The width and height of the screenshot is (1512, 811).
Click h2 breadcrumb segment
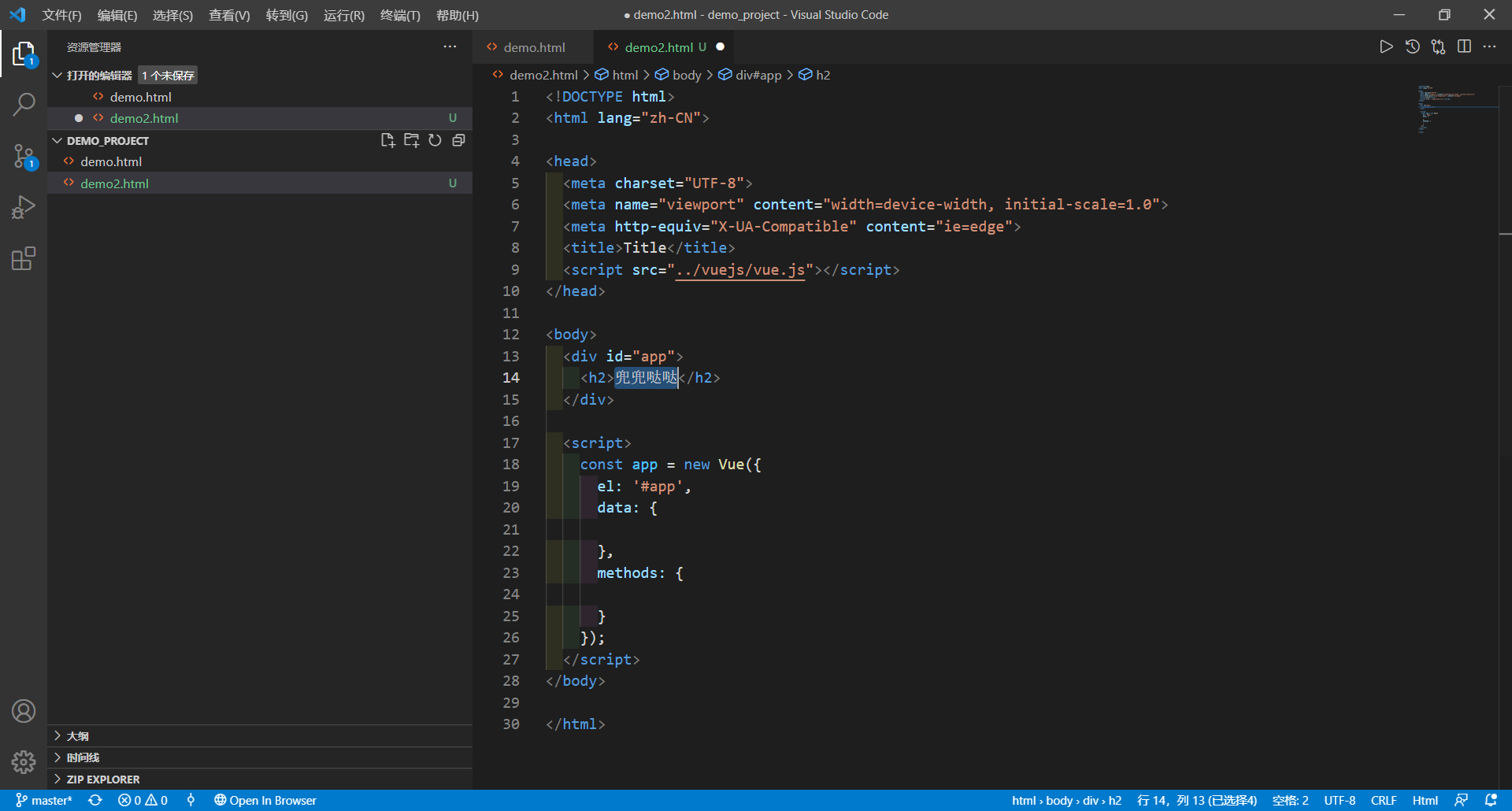coord(814,75)
